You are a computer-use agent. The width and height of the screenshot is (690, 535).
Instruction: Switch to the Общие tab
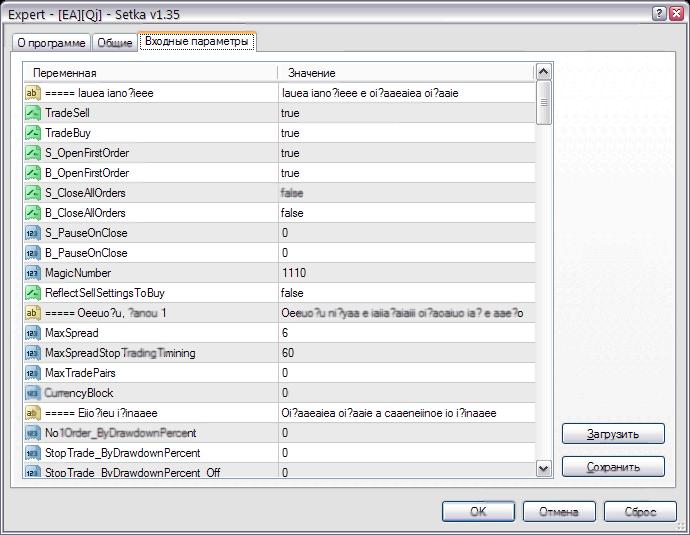click(x=115, y=43)
